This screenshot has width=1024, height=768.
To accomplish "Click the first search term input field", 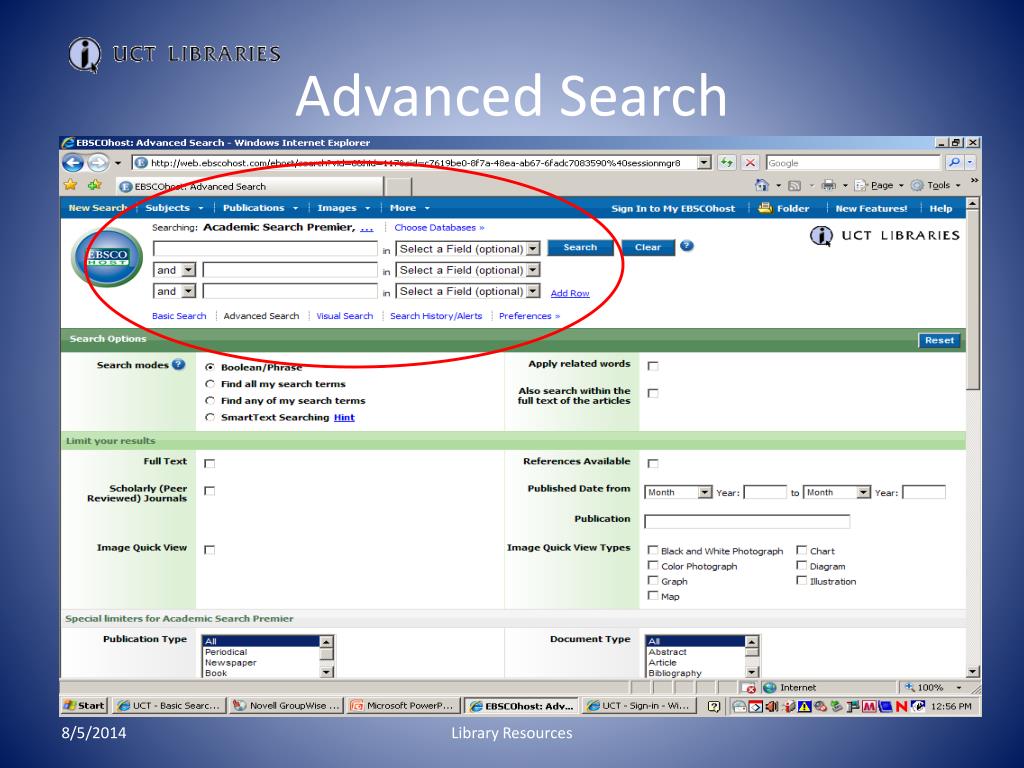I will coord(265,249).
